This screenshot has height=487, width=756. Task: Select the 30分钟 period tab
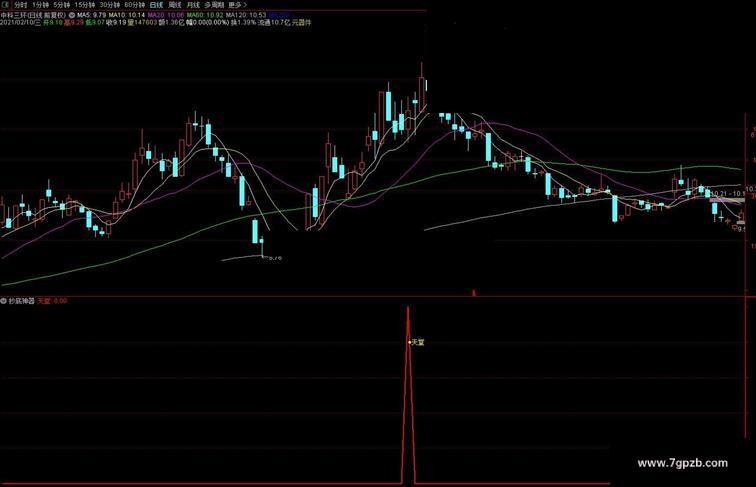coord(110,5)
